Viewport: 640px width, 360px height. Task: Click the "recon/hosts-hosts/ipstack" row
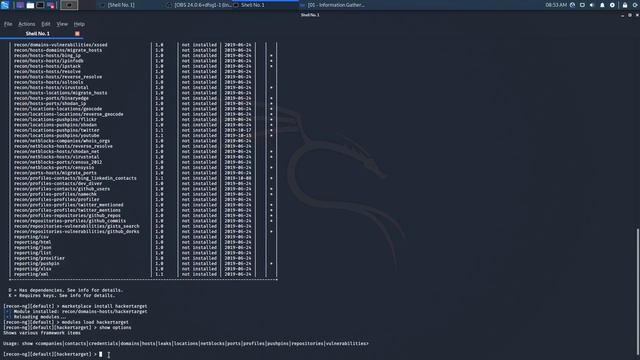click(x=143, y=66)
